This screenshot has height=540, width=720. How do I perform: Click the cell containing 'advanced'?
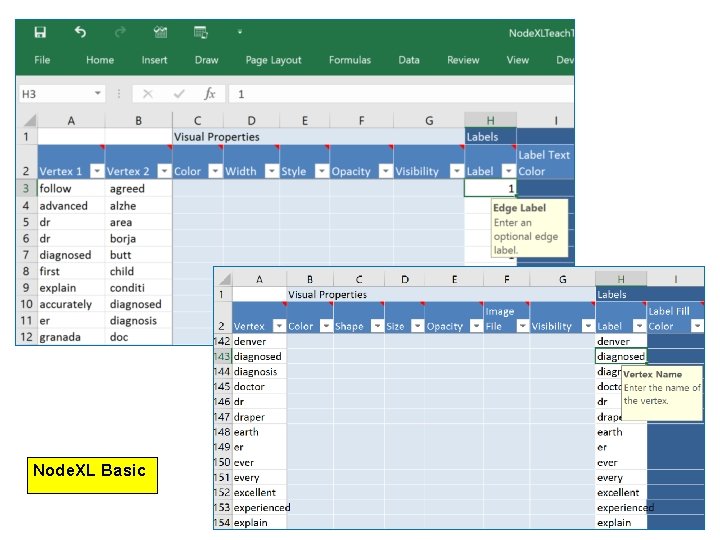click(71, 206)
